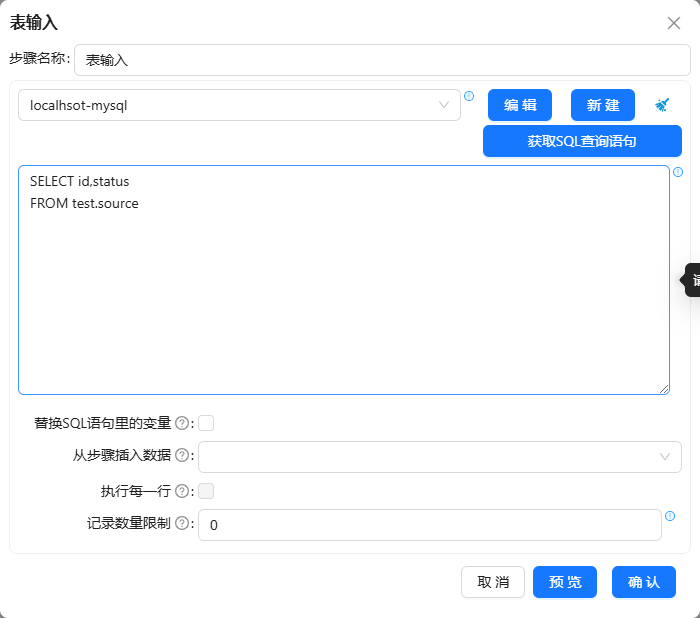Image resolution: width=700 pixels, height=618 pixels.
Task: Click the help icon next to 从步骤插入数据
Action: [x=182, y=456]
